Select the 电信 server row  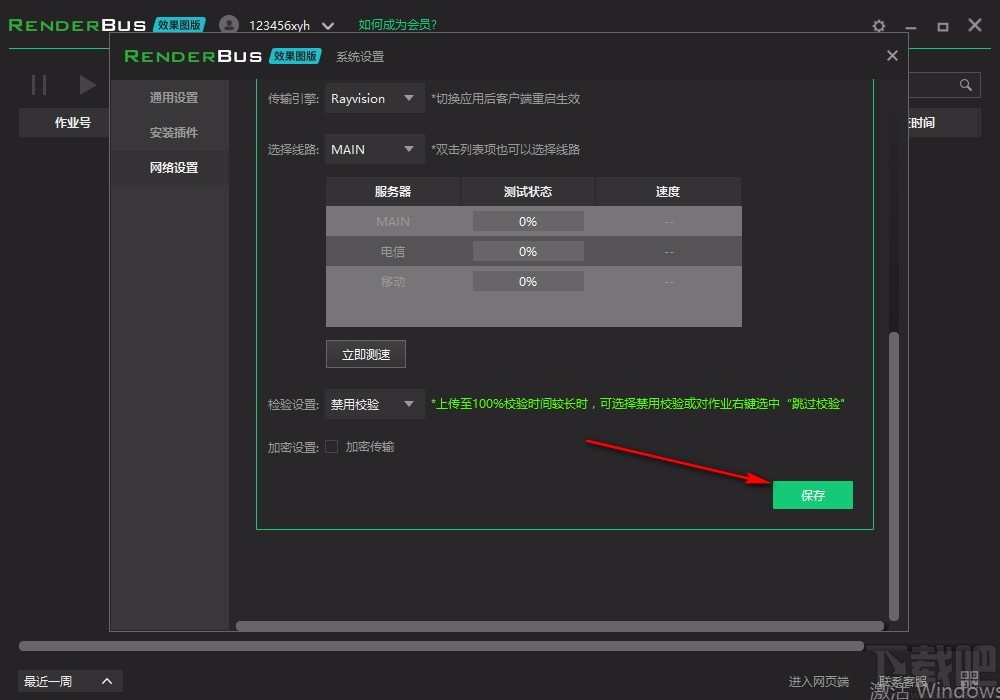pyautogui.click(x=533, y=251)
